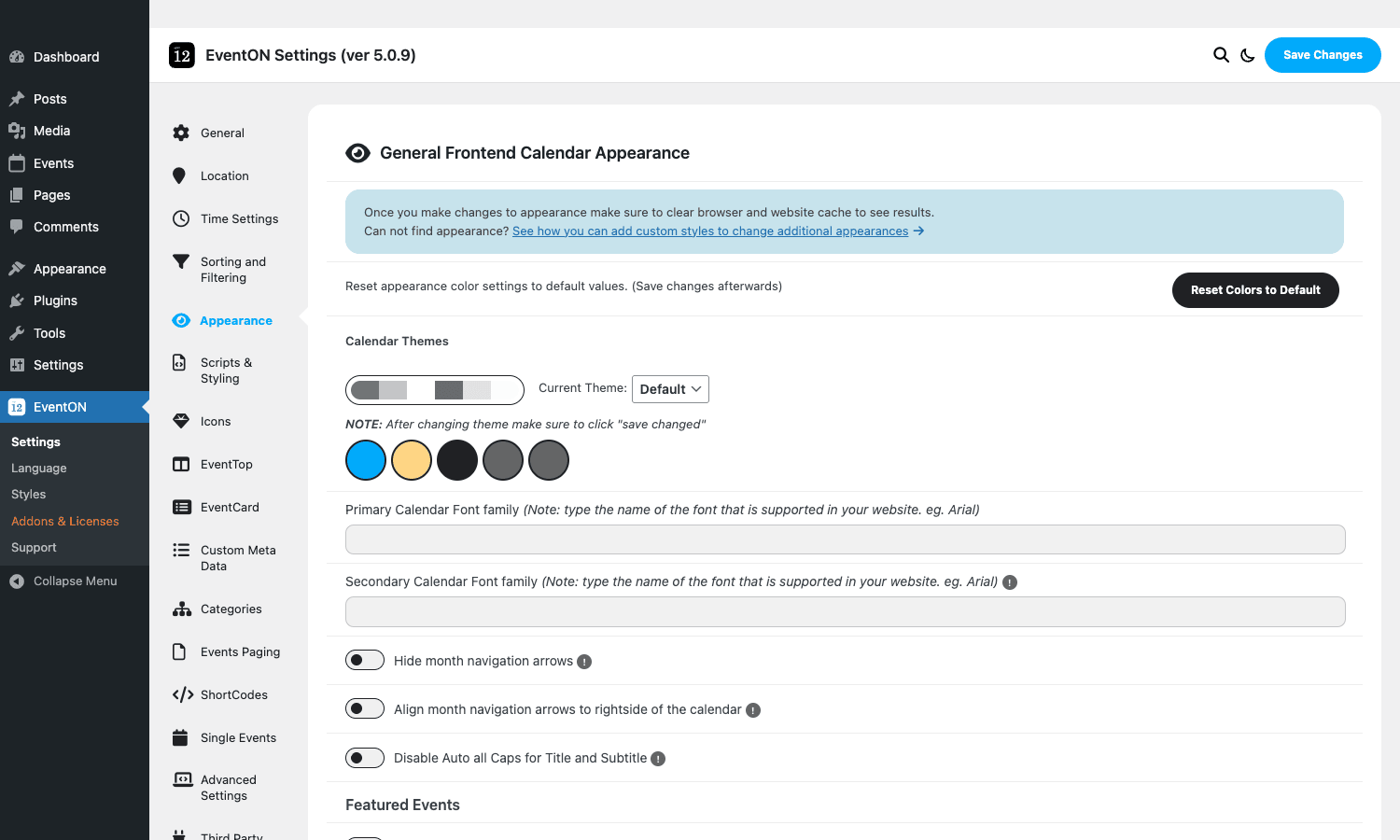Open Language submenu under EventON
Image resolution: width=1400 pixels, height=840 pixels.
coord(39,468)
